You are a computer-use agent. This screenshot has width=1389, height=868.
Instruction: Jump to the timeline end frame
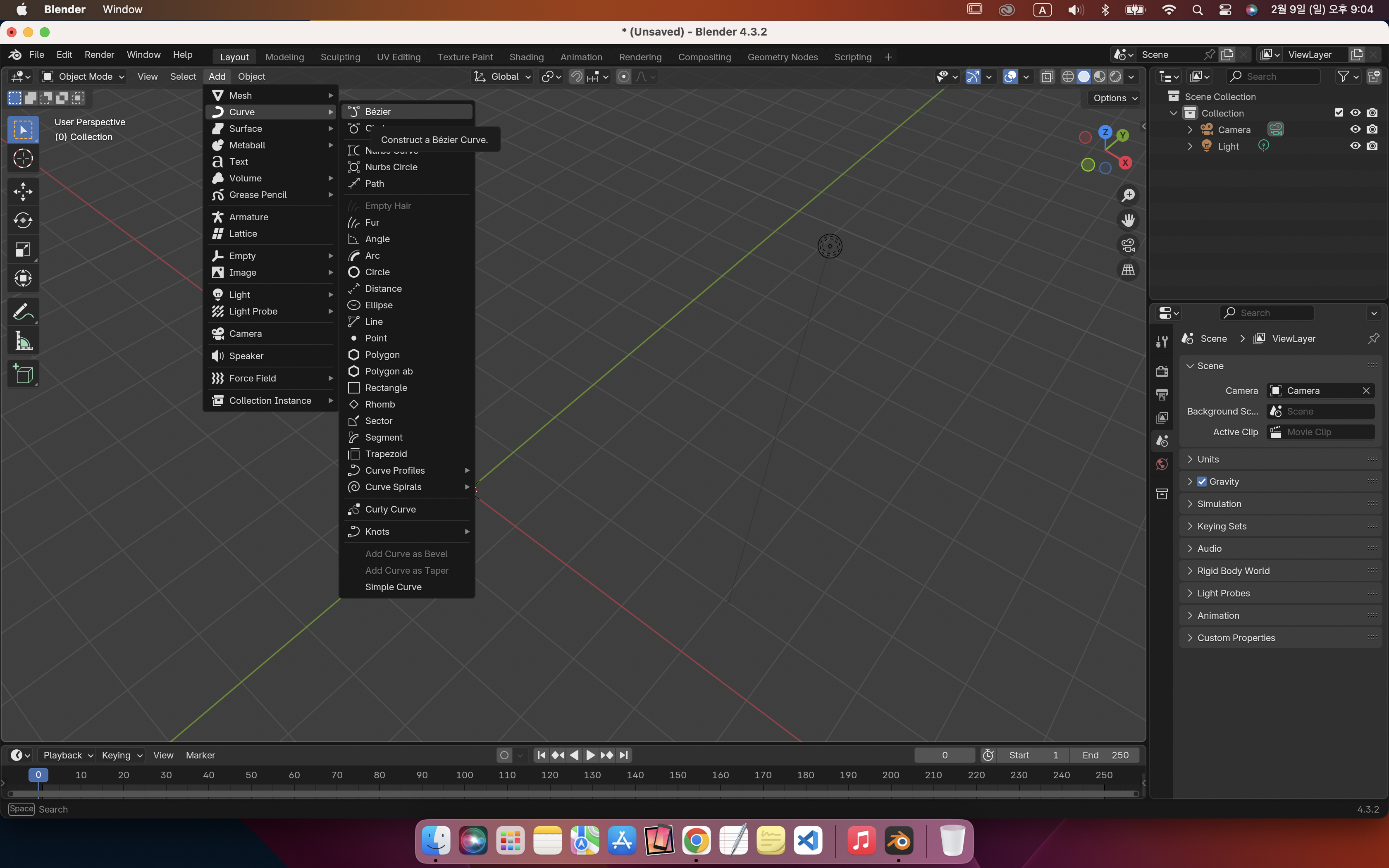click(624, 755)
